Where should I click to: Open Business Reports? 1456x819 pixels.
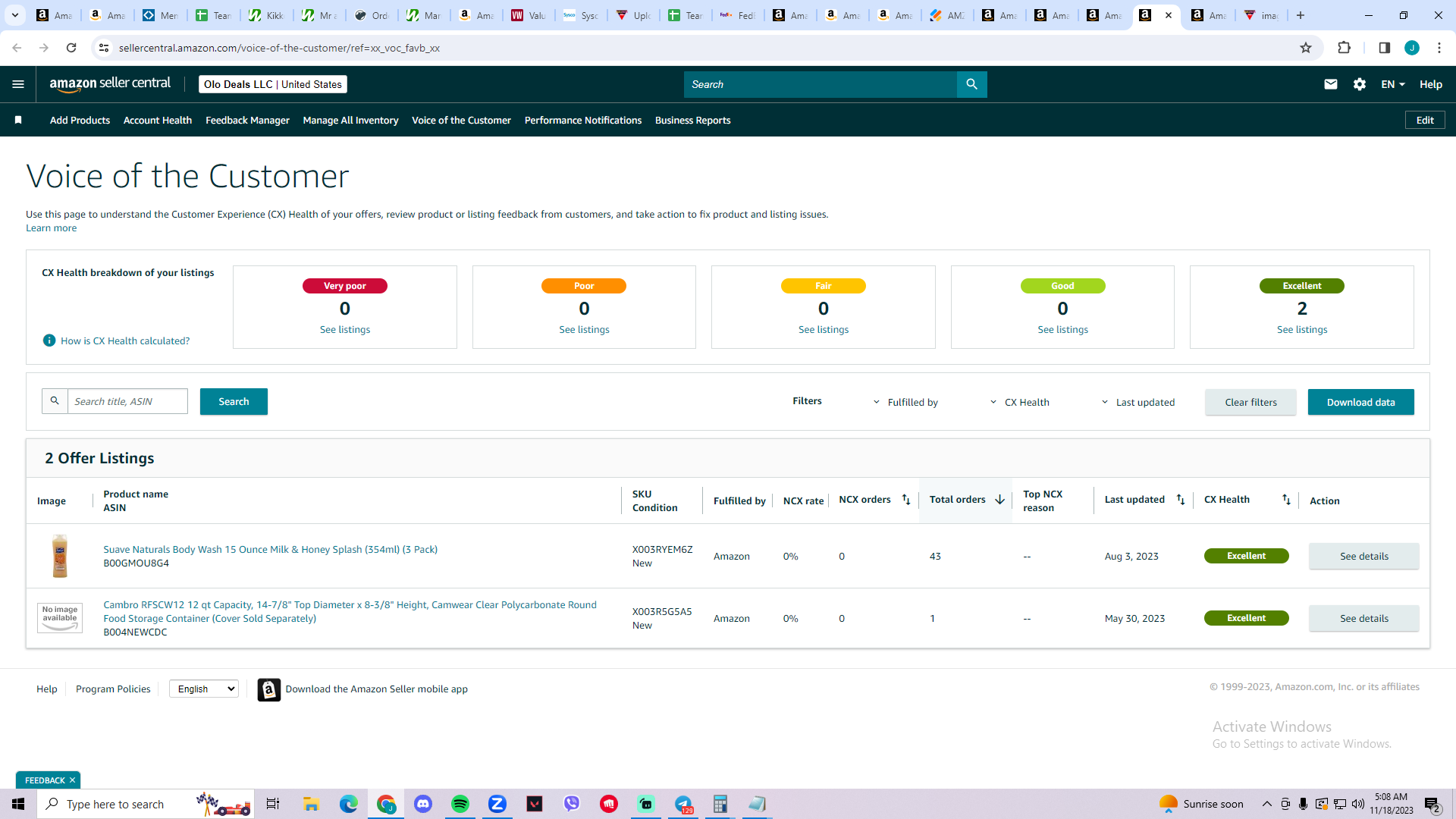(692, 120)
